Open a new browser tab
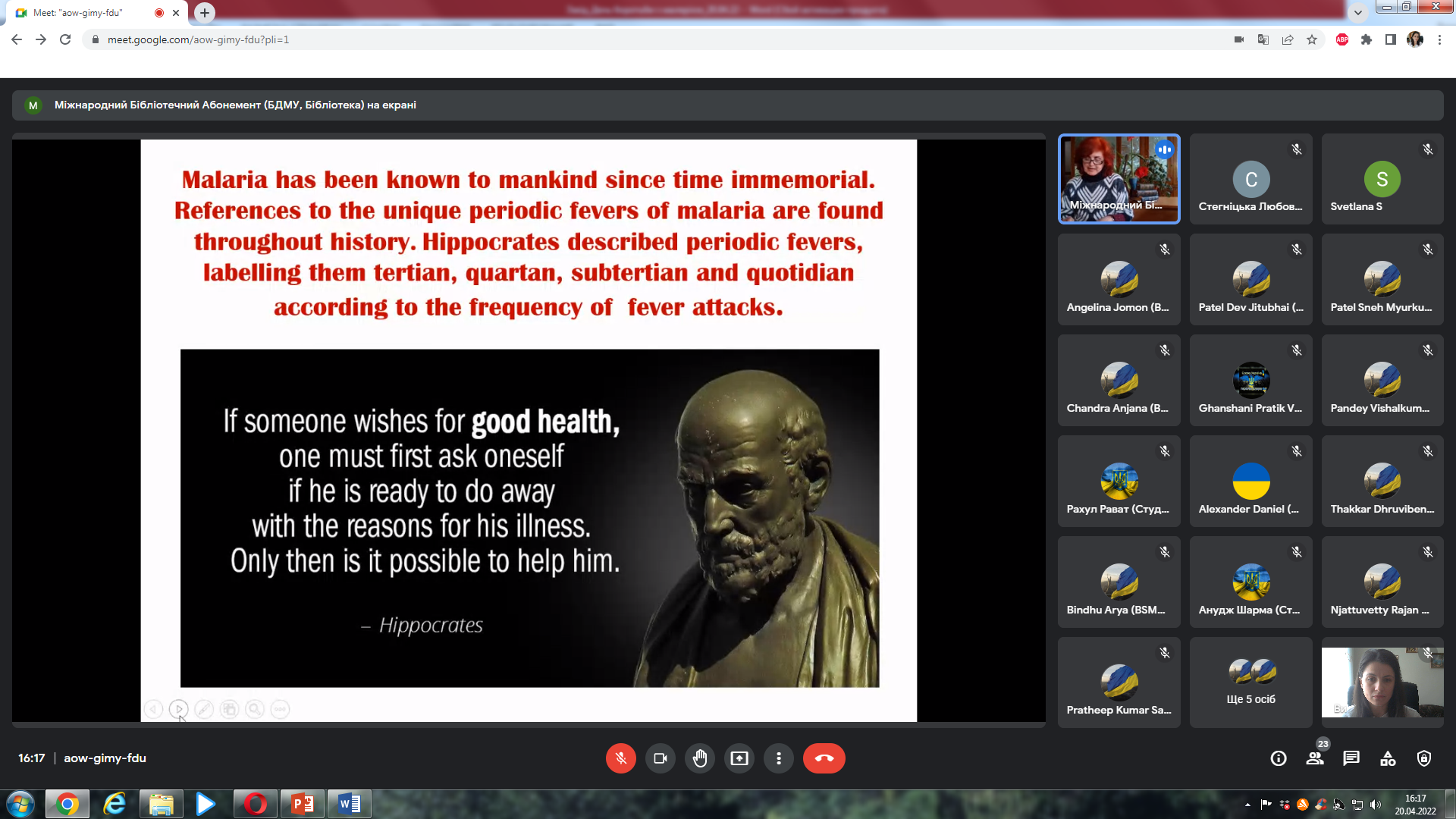The height and width of the screenshot is (819, 1456). (x=205, y=13)
